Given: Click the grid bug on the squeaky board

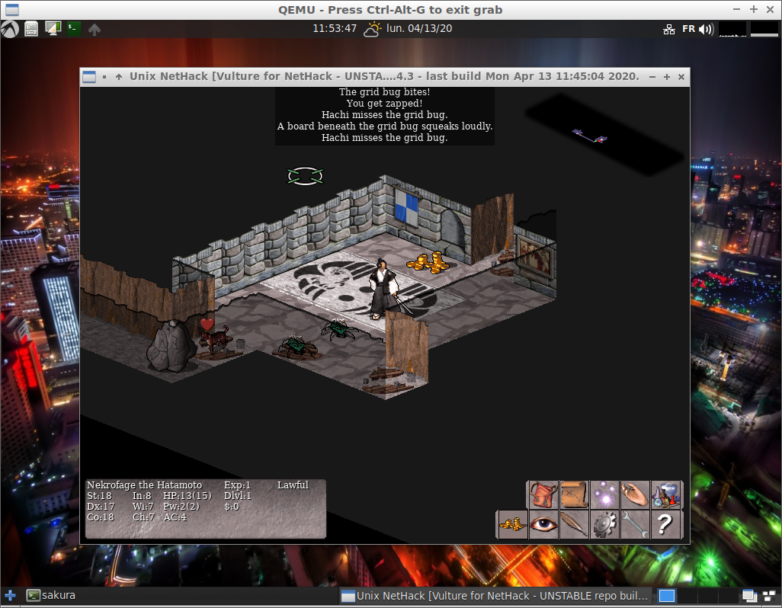Looking at the screenshot, I should point(298,347).
